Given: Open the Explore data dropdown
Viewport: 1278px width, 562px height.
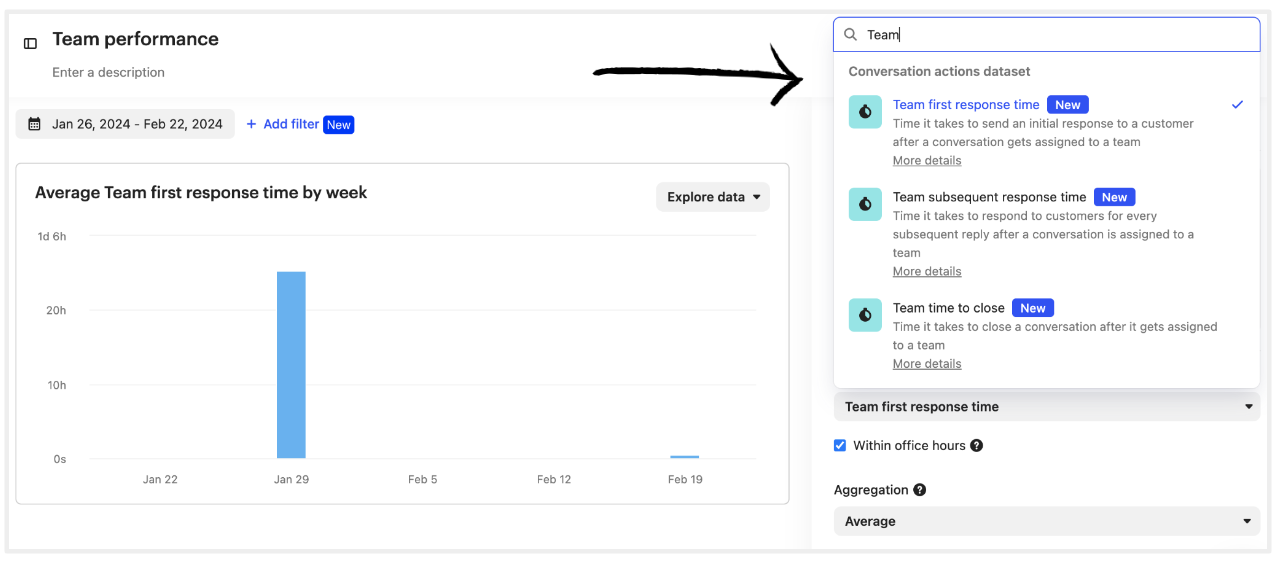Looking at the screenshot, I should 713,197.
